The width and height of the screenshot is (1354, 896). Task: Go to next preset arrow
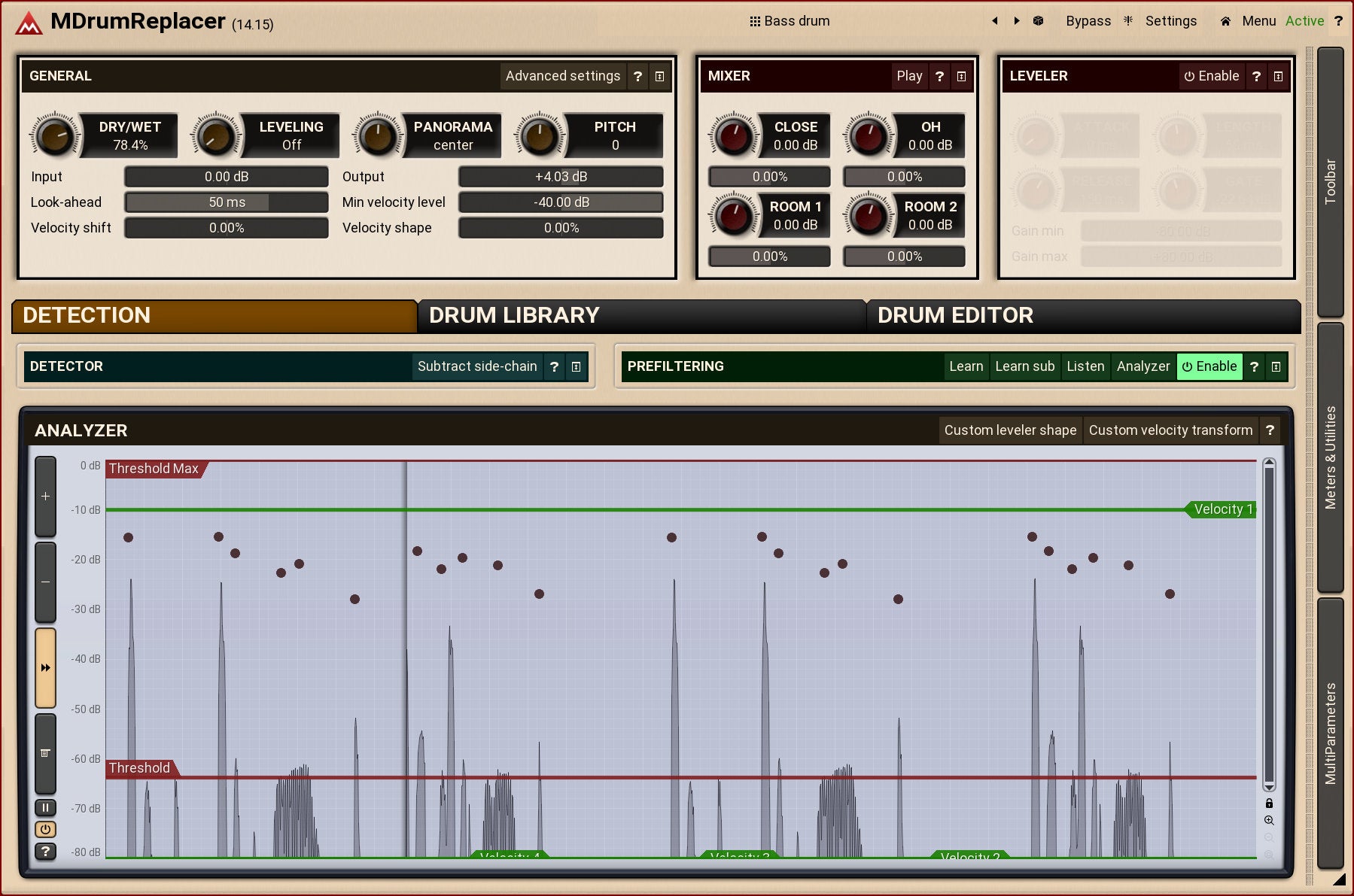tap(1017, 21)
